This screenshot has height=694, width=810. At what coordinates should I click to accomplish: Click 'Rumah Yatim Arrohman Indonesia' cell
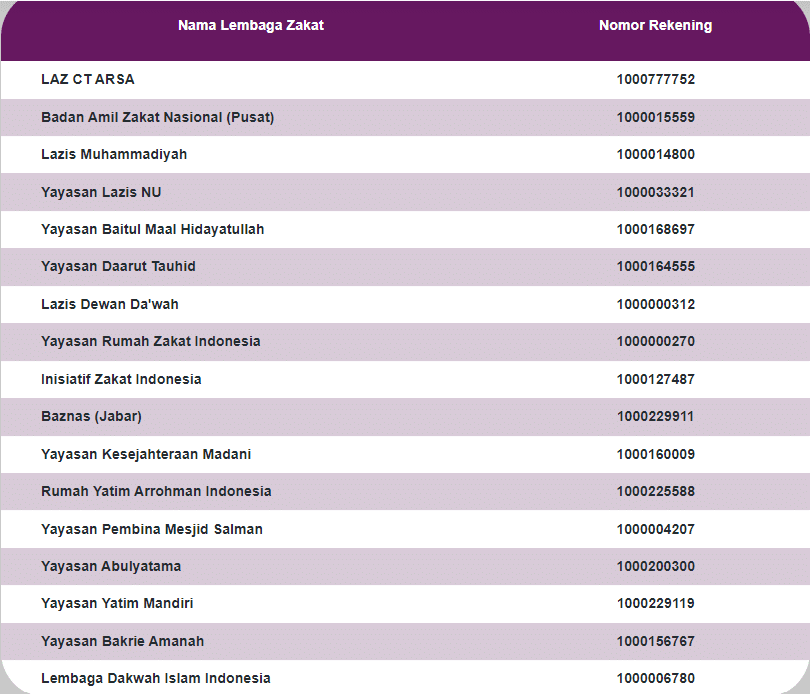click(x=156, y=491)
